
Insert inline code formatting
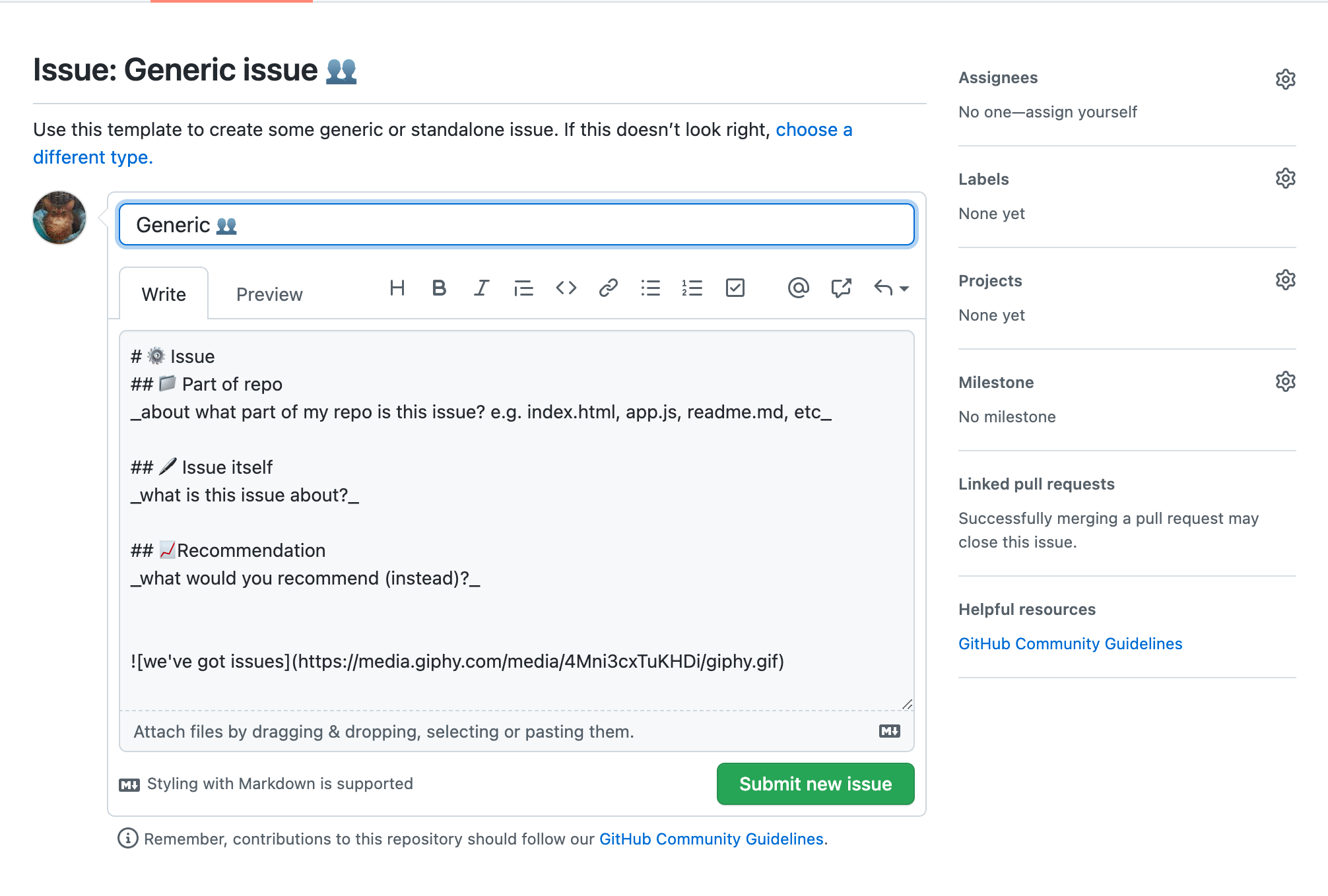click(566, 288)
